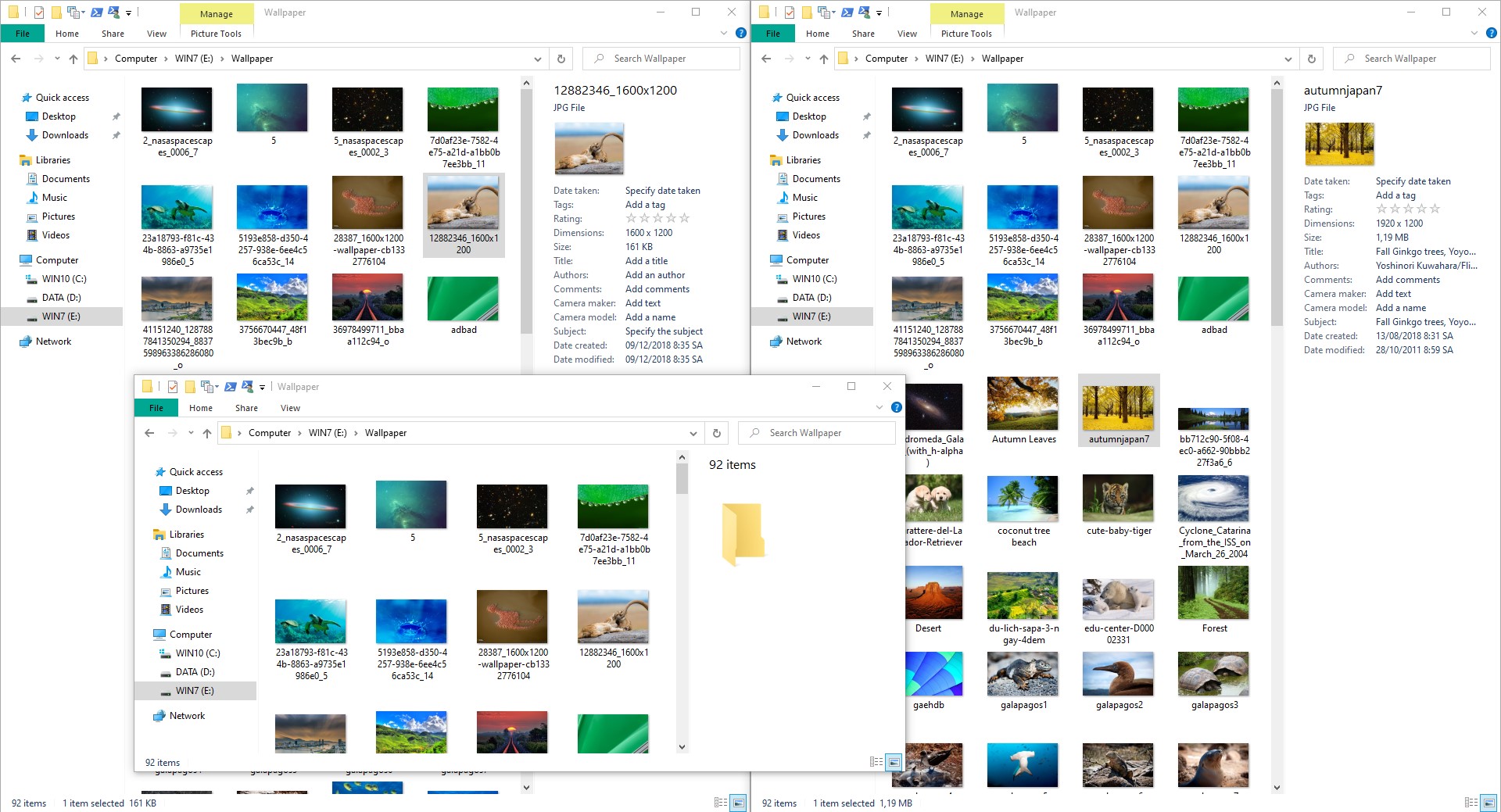Open View tab in left window
The image size is (1501, 812).
tap(156, 34)
